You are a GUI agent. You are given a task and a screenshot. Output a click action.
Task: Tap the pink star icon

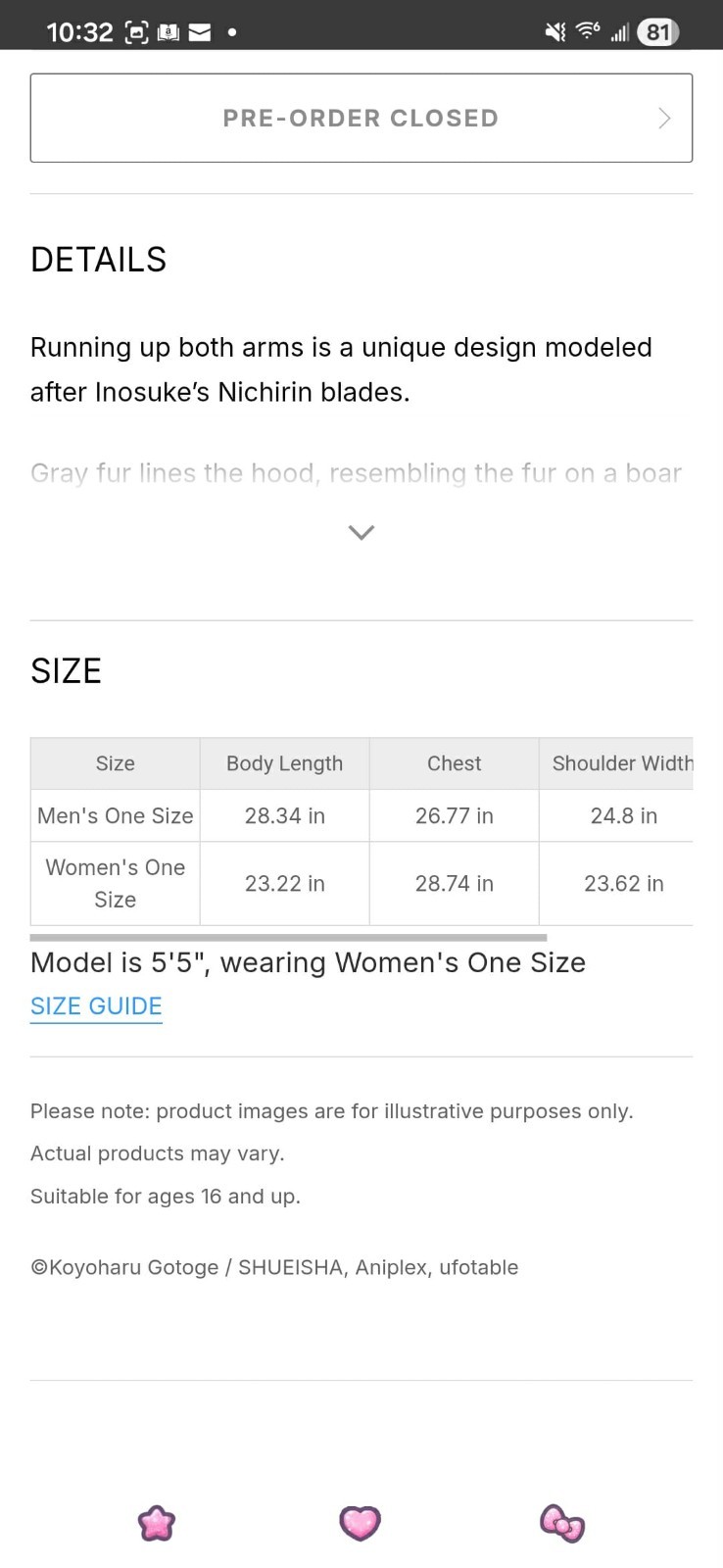(157, 1523)
